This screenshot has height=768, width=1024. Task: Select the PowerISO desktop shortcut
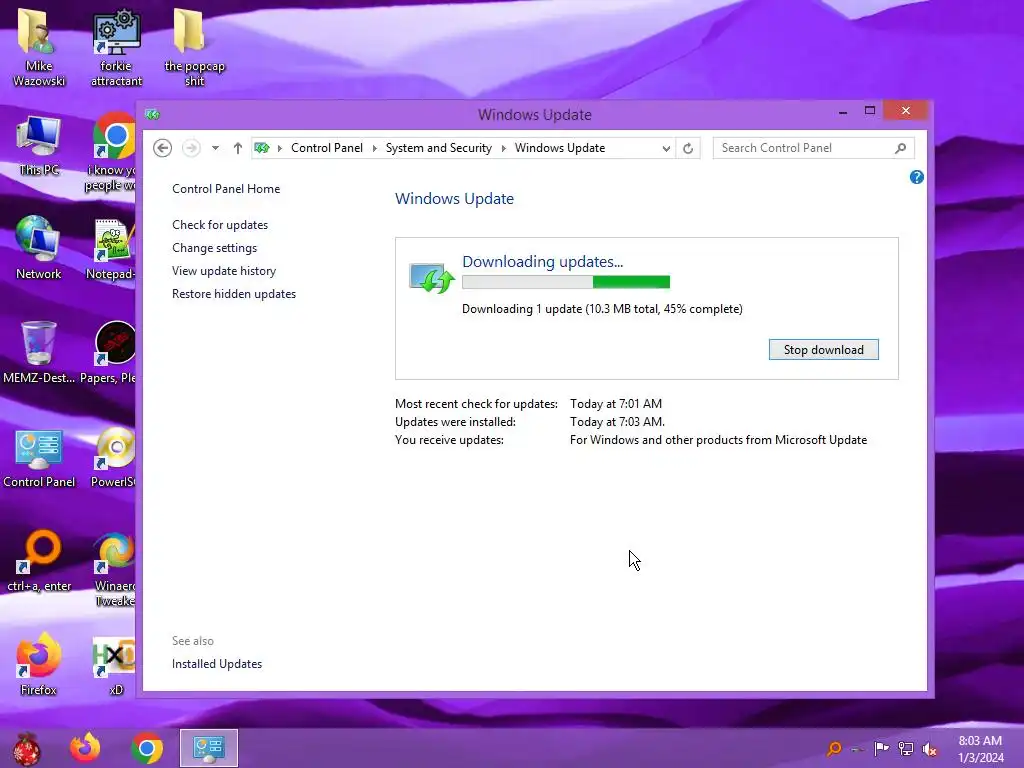coord(114,457)
